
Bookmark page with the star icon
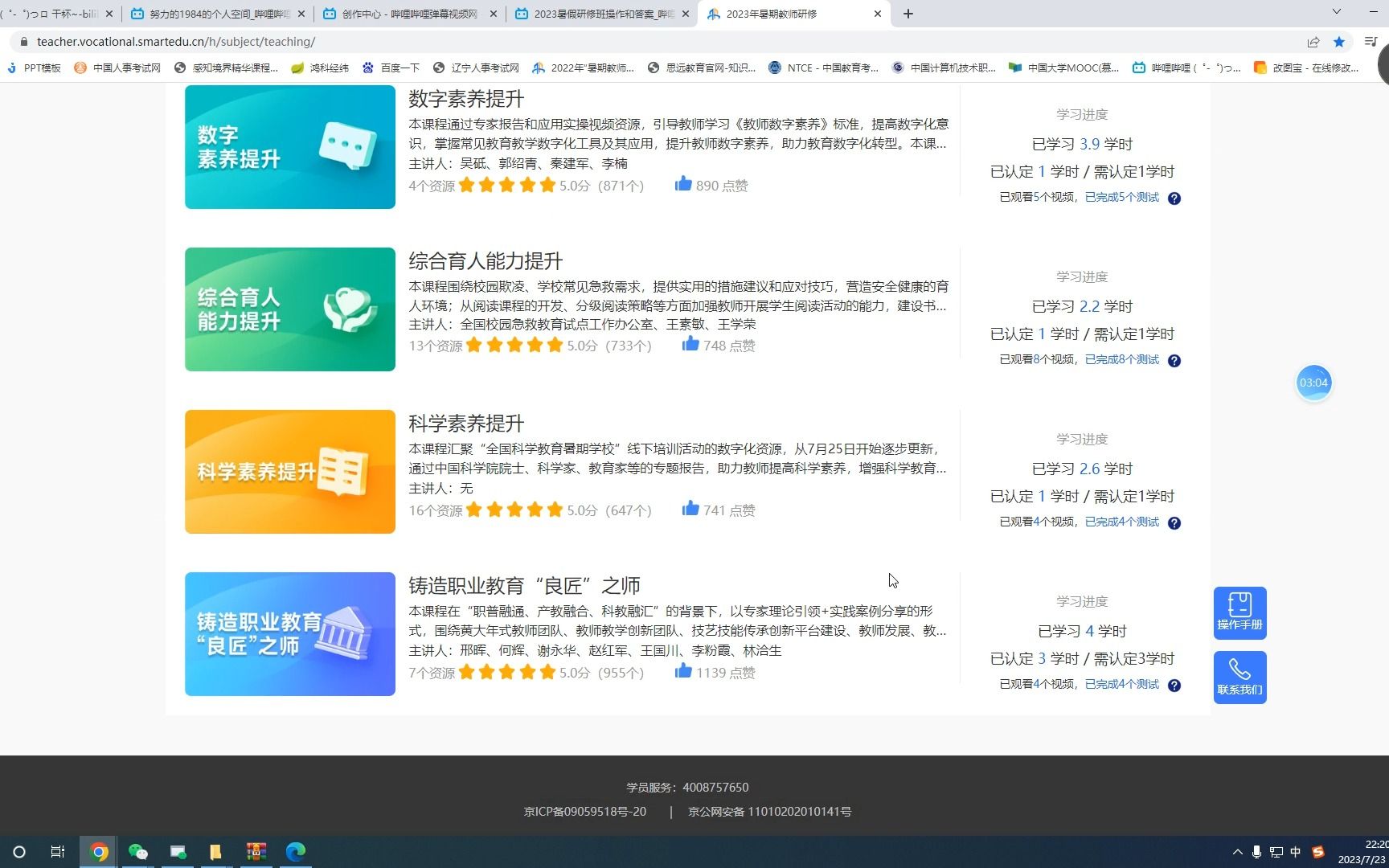[1339, 42]
